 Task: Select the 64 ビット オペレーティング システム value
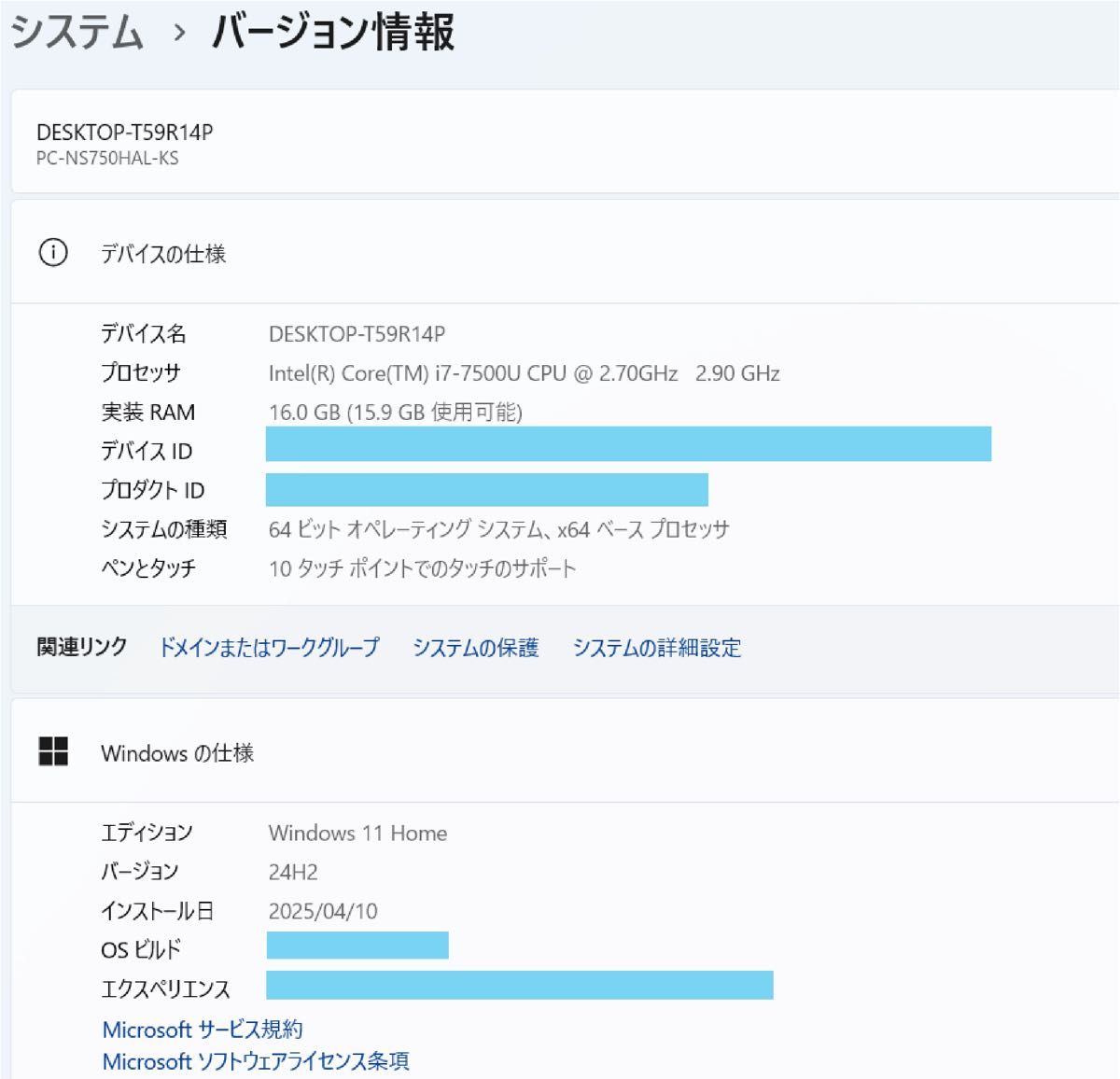tap(498, 530)
